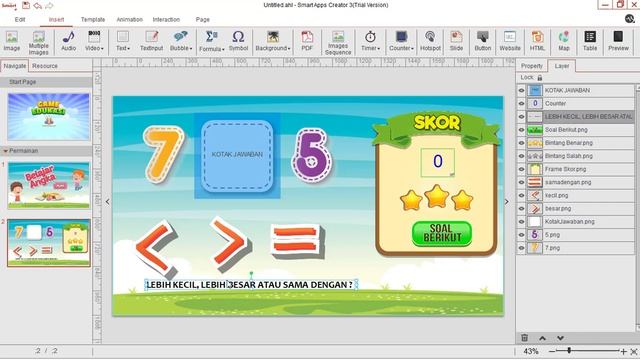Screen dimensions: 640x360
Task: Click the Multiple Images tool
Action: 38,42
